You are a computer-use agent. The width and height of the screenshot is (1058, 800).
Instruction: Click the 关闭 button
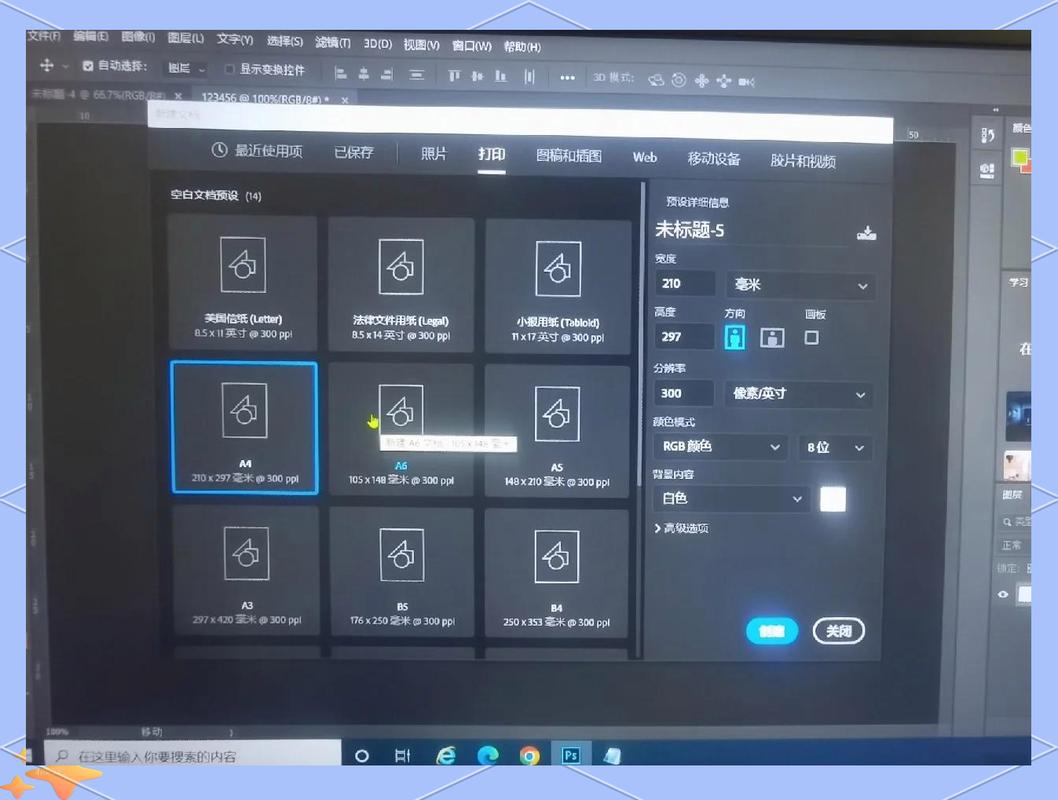point(839,631)
